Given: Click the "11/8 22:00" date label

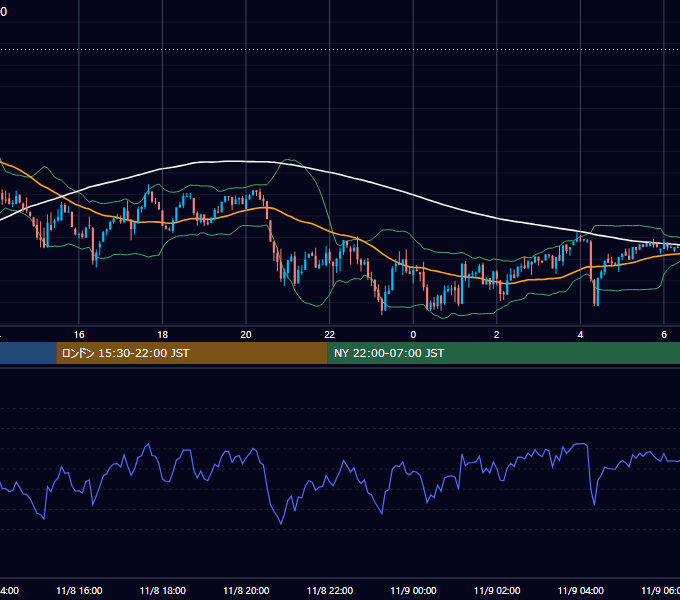Looking at the screenshot, I should coord(330,591).
